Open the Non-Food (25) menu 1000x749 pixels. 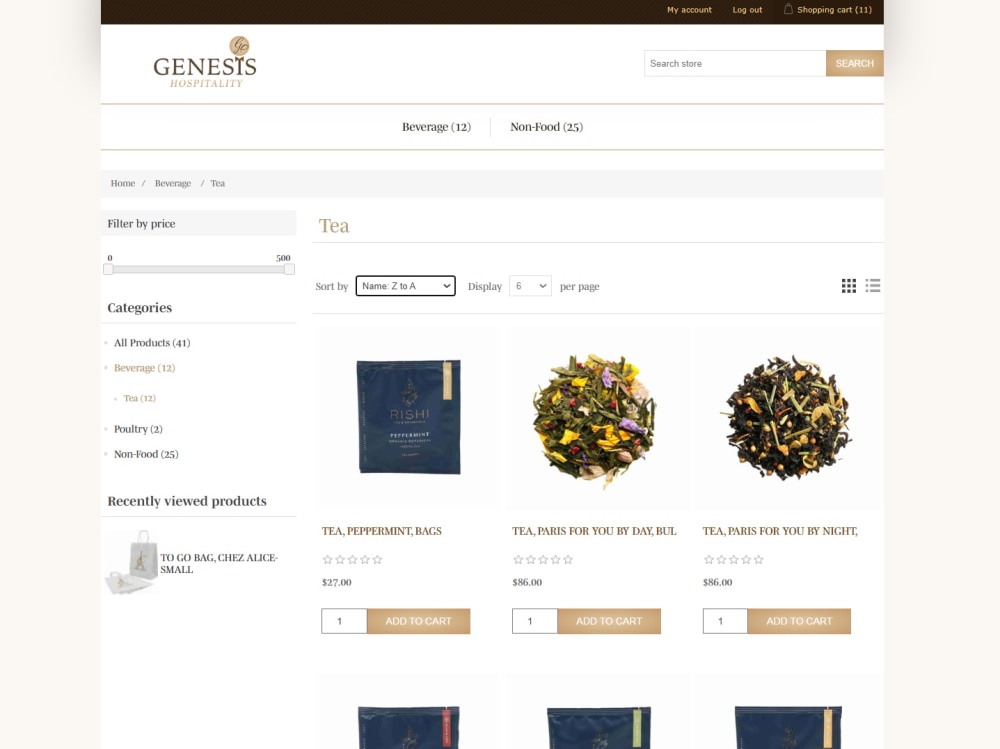click(x=547, y=127)
